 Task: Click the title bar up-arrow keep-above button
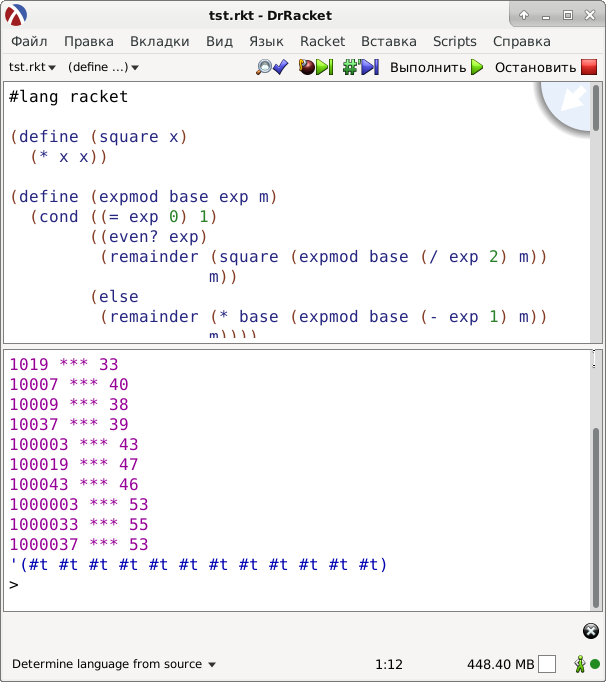524,15
